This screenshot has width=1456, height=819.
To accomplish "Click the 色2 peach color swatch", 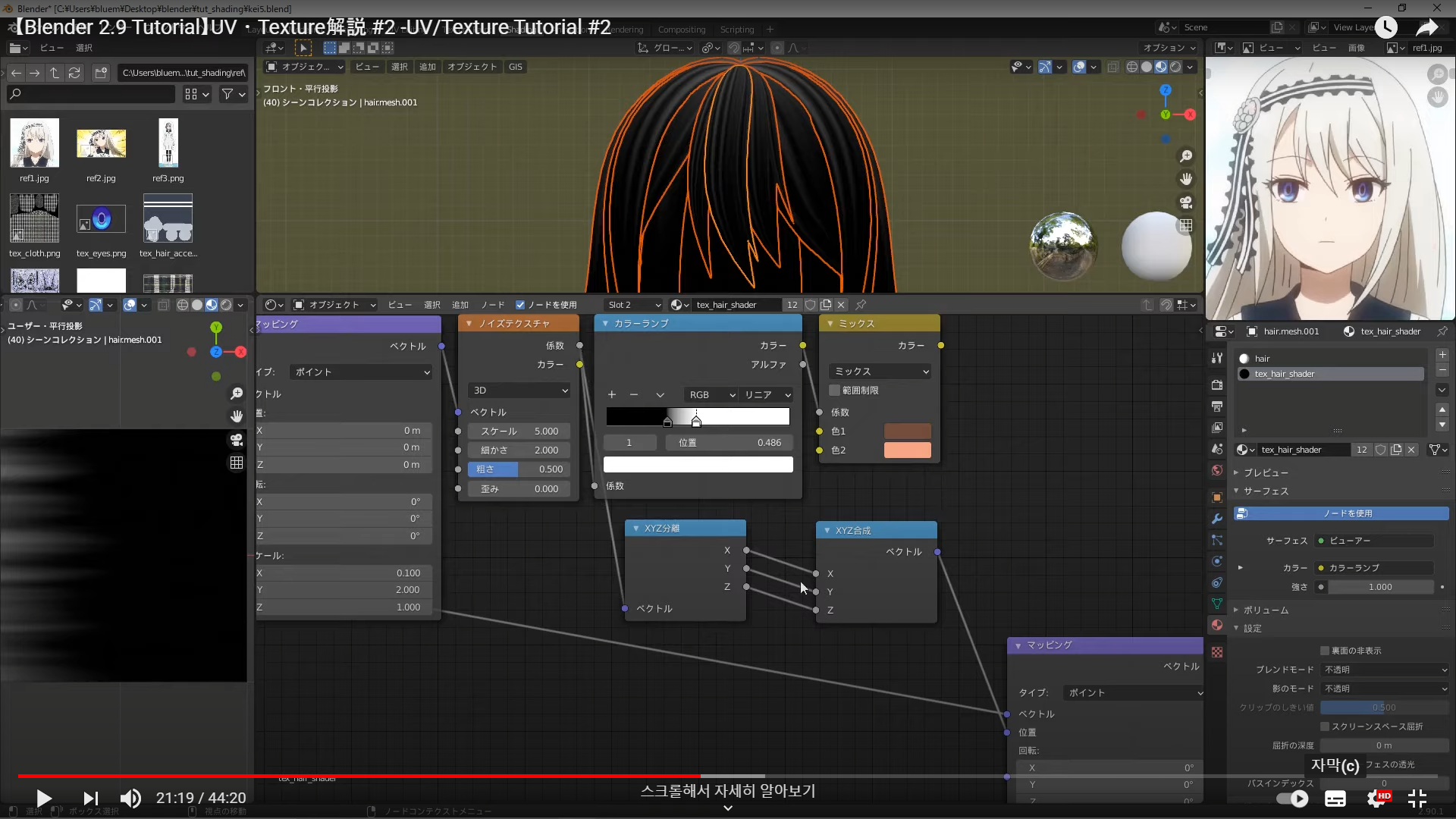I will point(907,450).
